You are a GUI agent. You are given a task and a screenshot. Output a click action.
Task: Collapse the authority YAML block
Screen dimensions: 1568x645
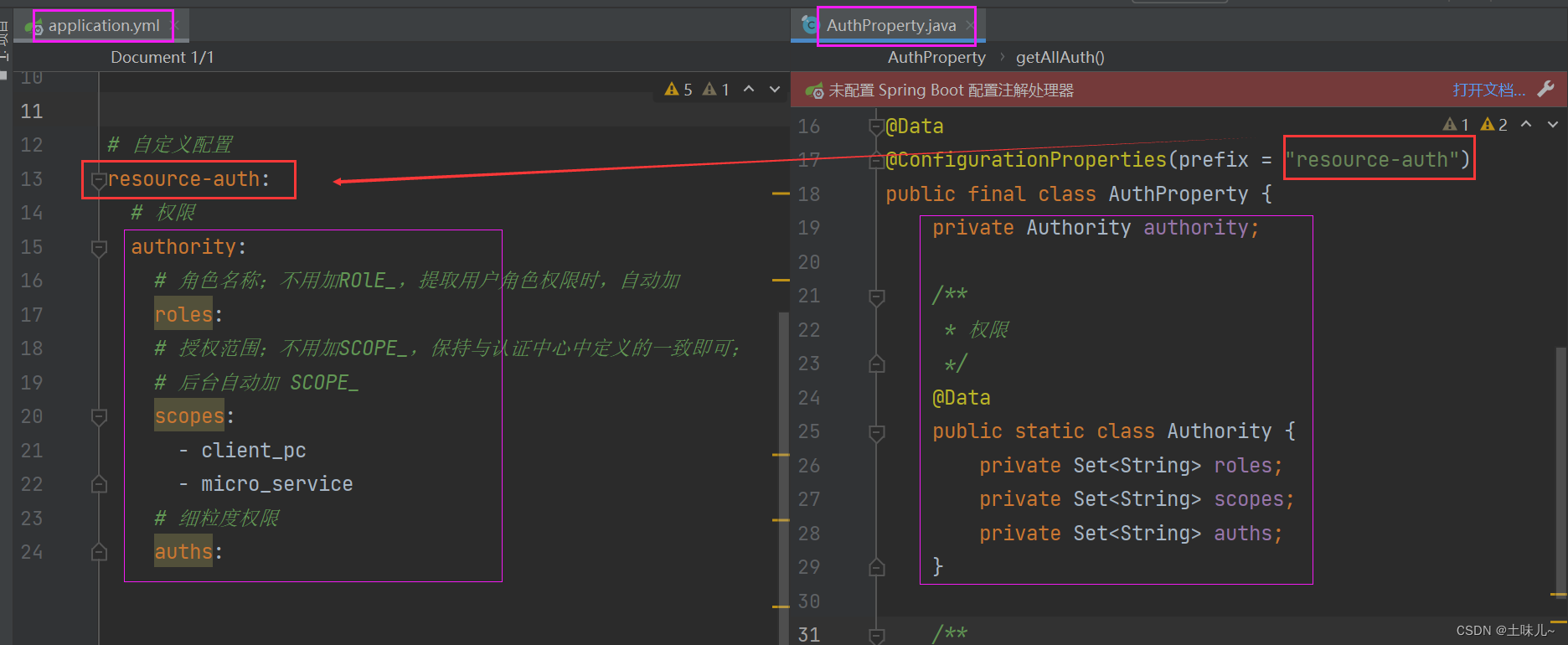(x=99, y=247)
